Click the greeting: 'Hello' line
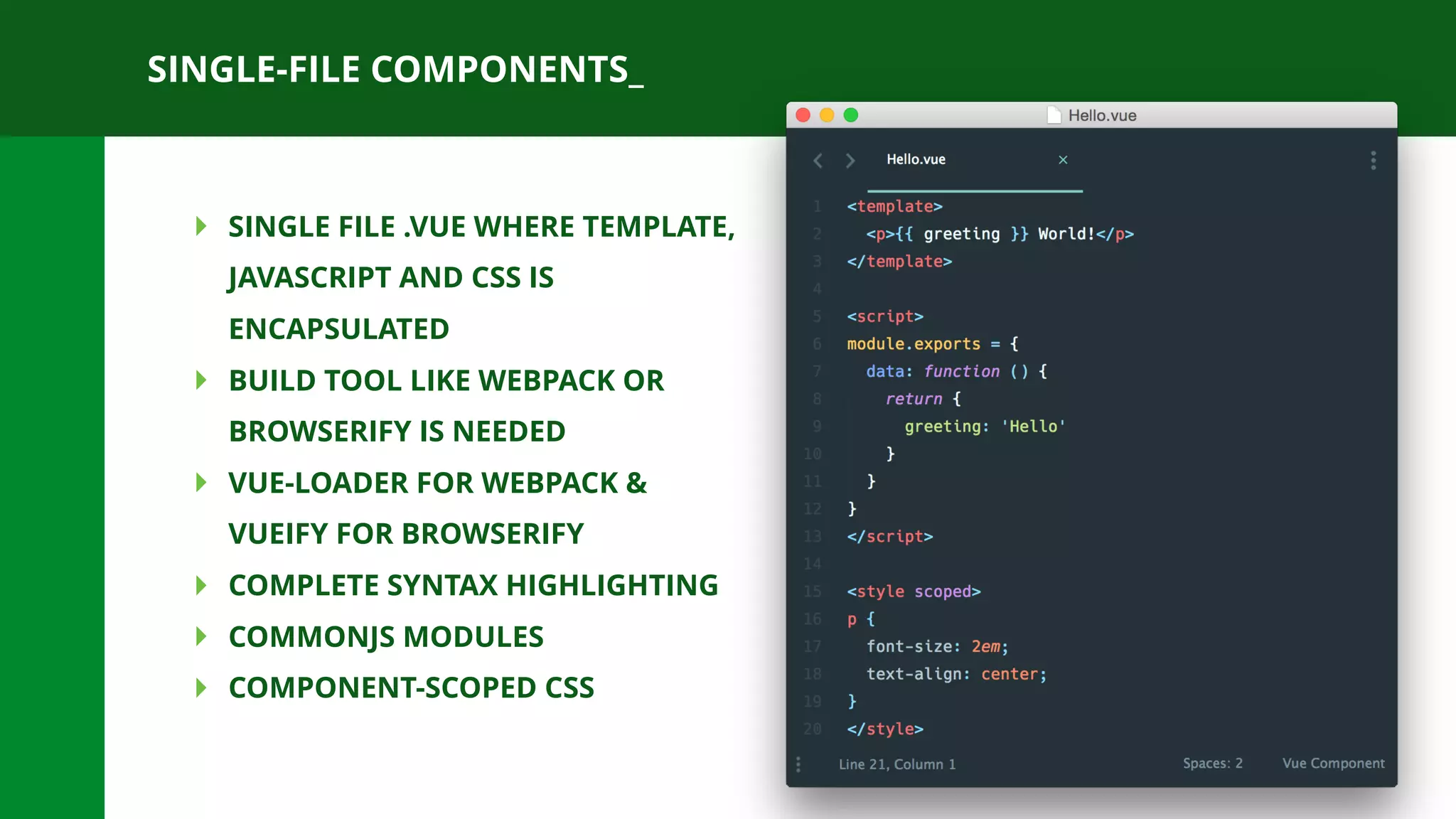 click(985, 427)
